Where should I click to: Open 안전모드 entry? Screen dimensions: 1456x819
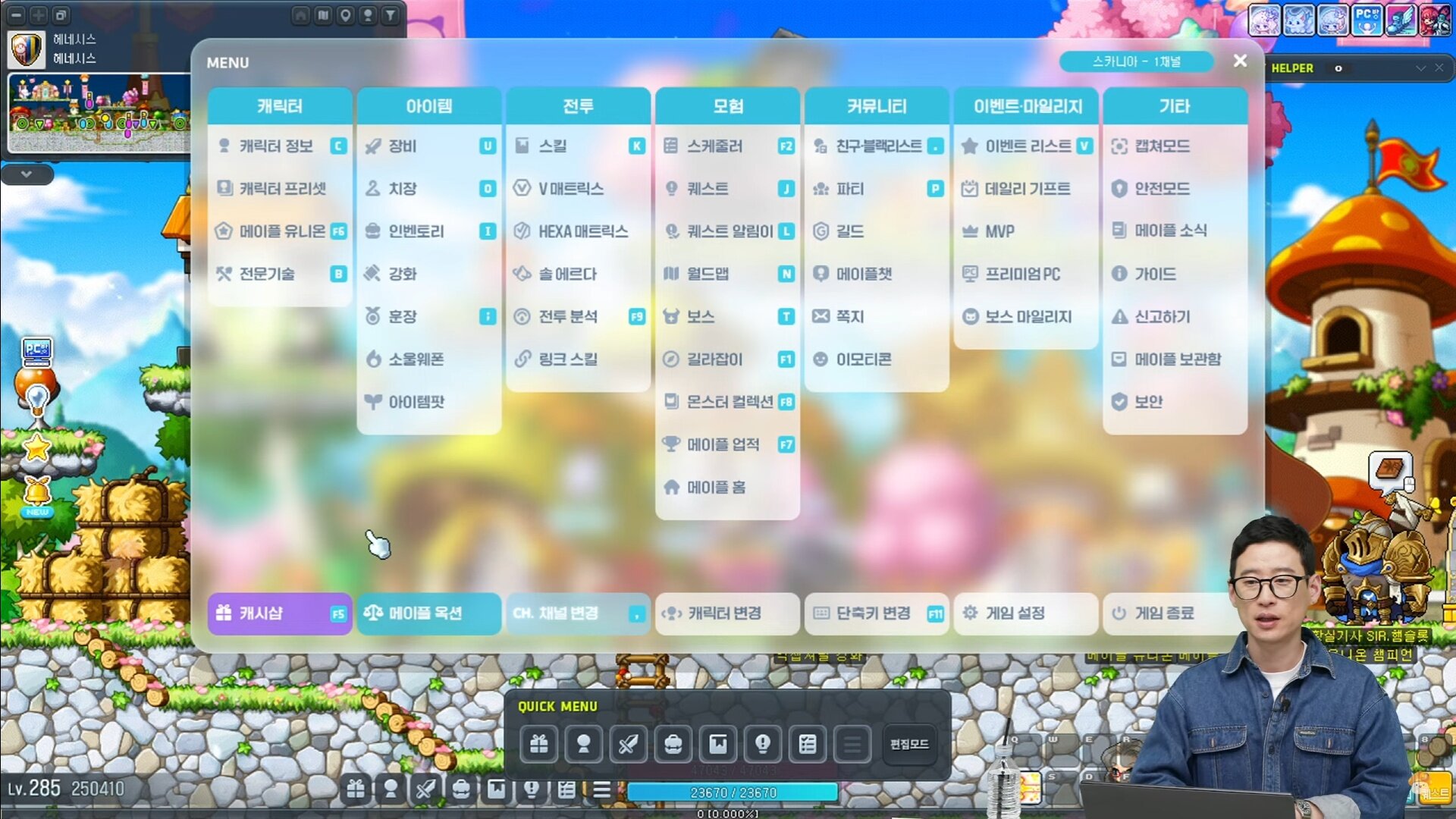[1175, 188]
